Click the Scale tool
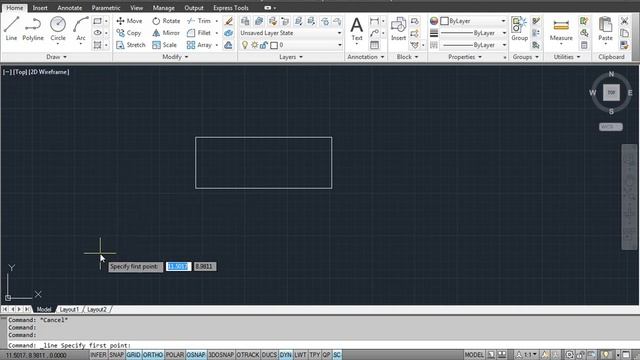The height and width of the screenshot is (360, 640). click(164, 45)
